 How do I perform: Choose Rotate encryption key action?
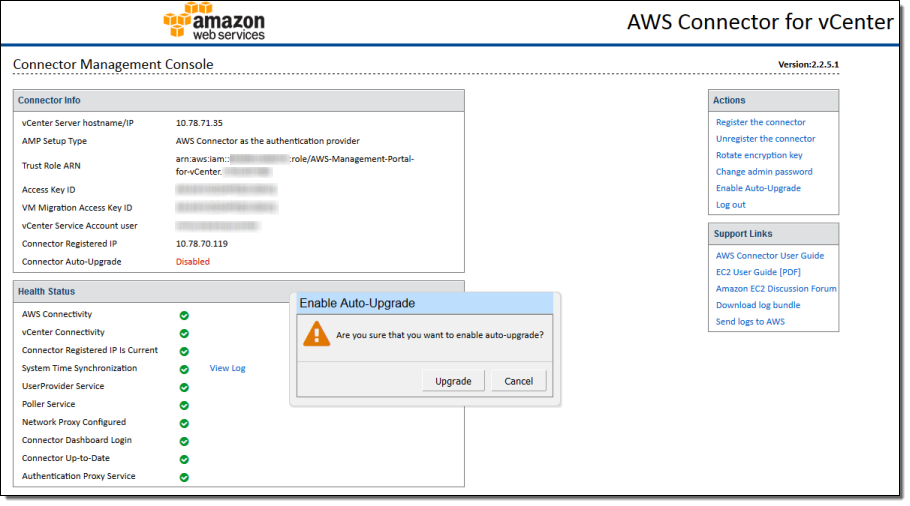click(x=759, y=156)
